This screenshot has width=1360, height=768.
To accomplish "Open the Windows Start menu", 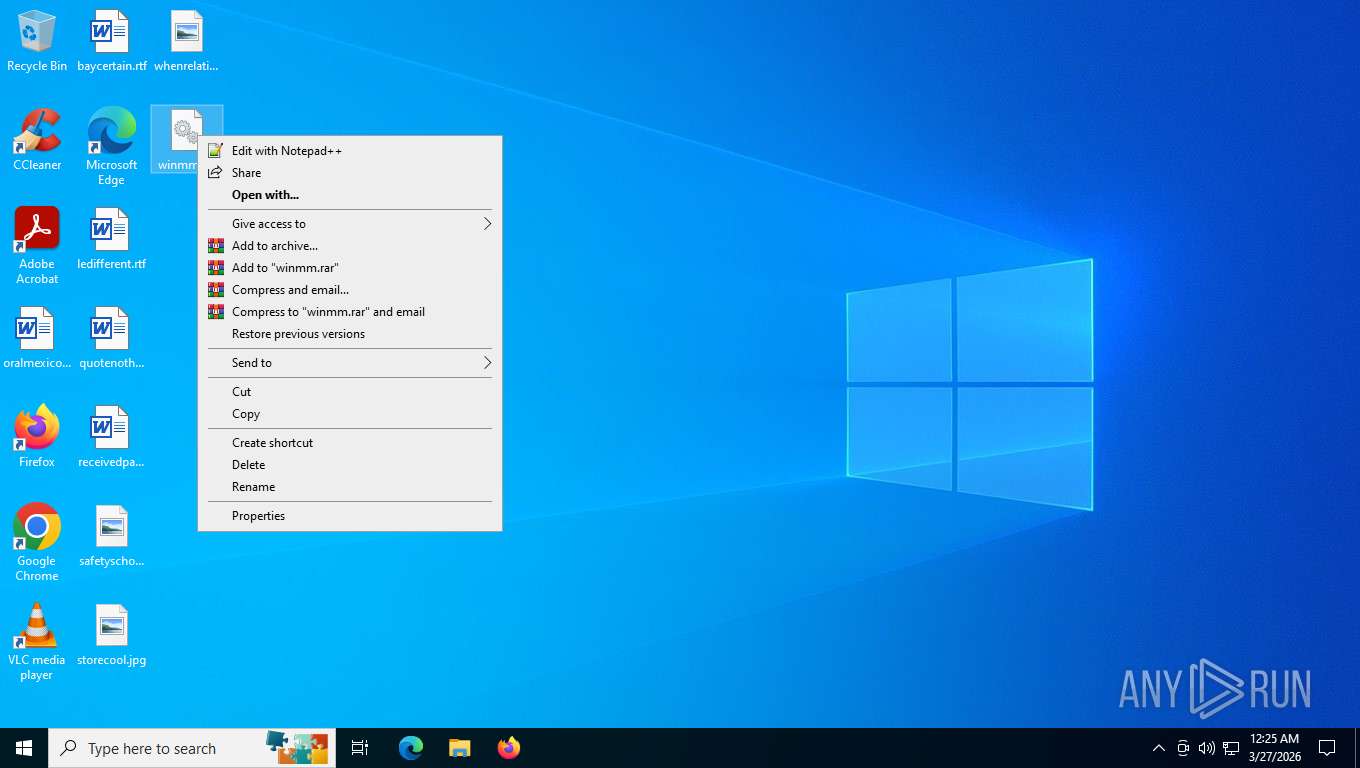I will (x=24, y=748).
